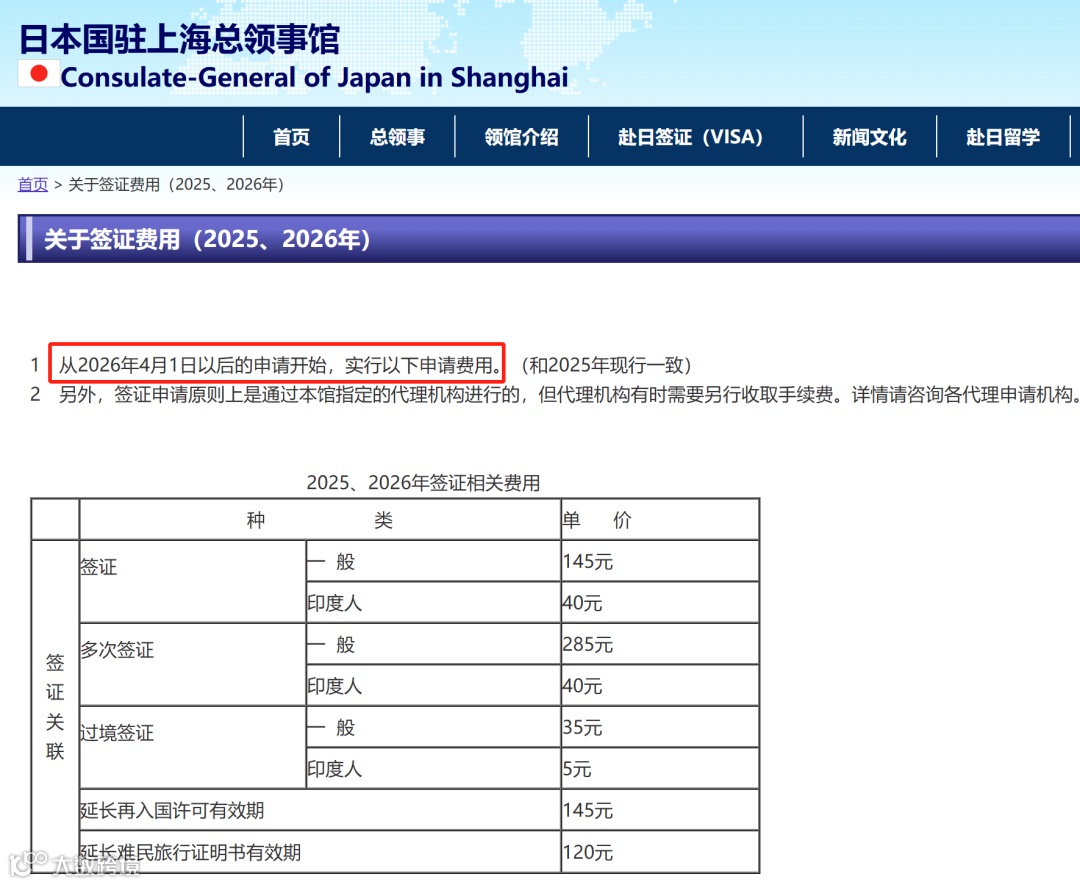Click 一般 in the 多次签证 row
1080x885 pixels.
pos(433,644)
